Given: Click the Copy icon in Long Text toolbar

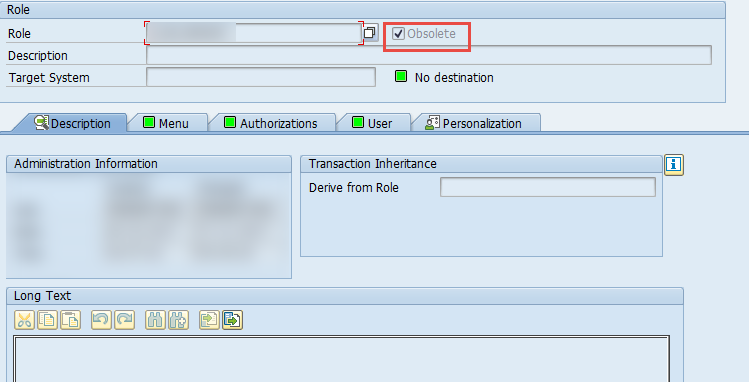Looking at the screenshot, I should [x=47, y=320].
